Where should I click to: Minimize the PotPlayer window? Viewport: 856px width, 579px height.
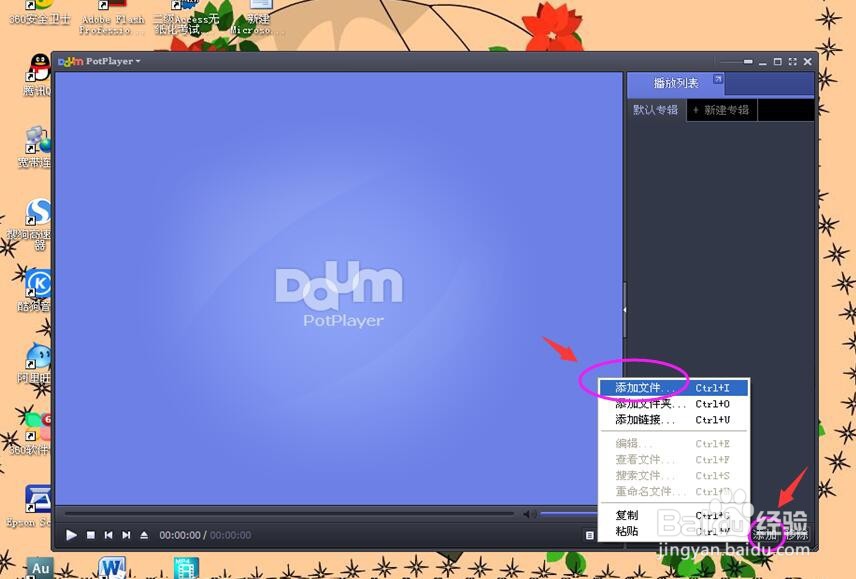[763, 62]
